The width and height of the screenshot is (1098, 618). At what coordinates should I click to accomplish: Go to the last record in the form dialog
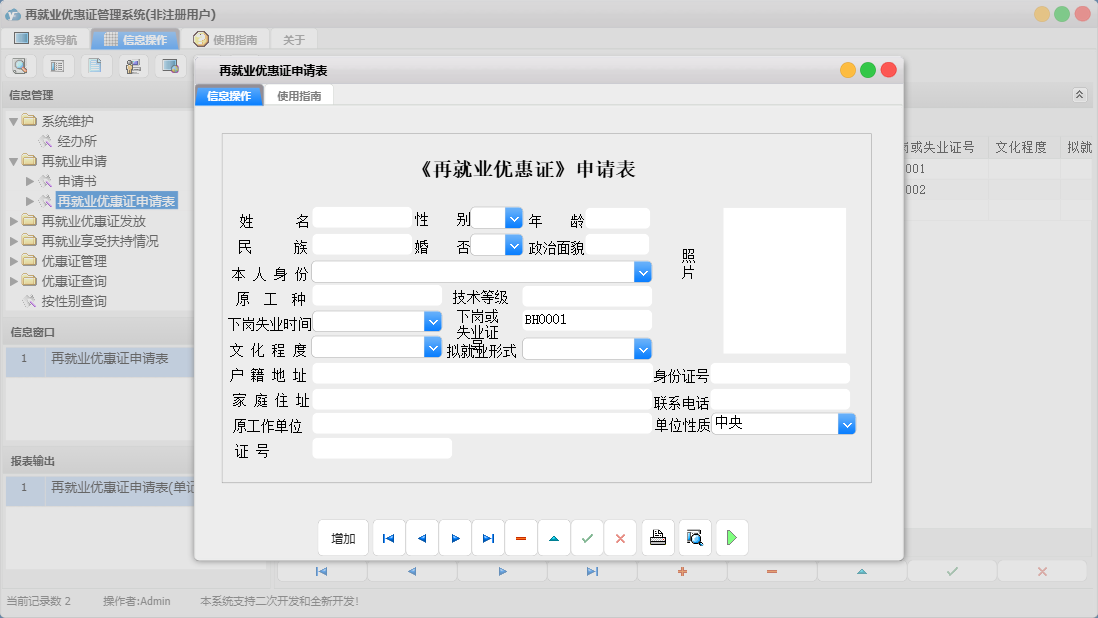coord(488,537)
